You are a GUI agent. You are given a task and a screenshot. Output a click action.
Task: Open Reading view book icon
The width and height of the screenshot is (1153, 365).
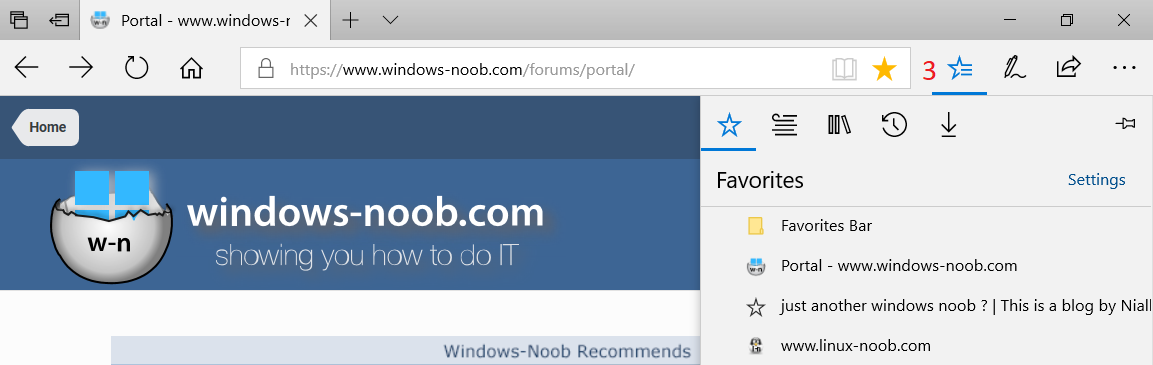click(845, 69)
